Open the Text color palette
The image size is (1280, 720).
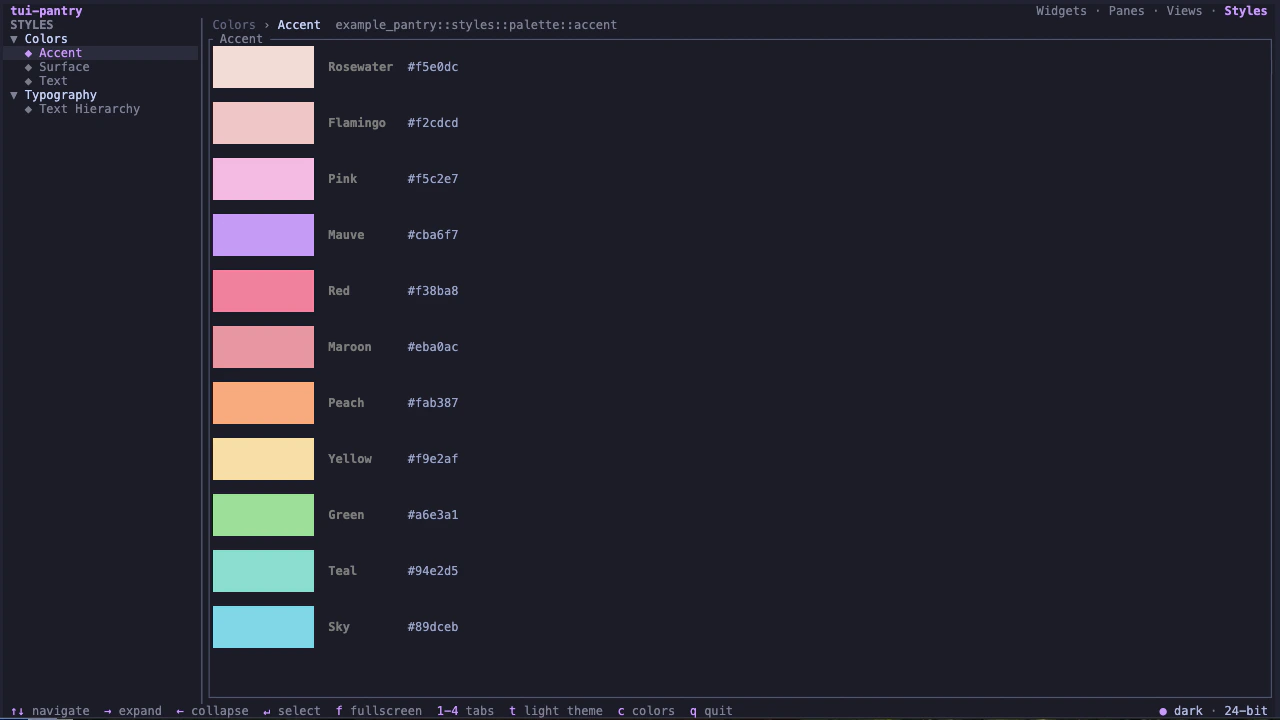(53, 81)
